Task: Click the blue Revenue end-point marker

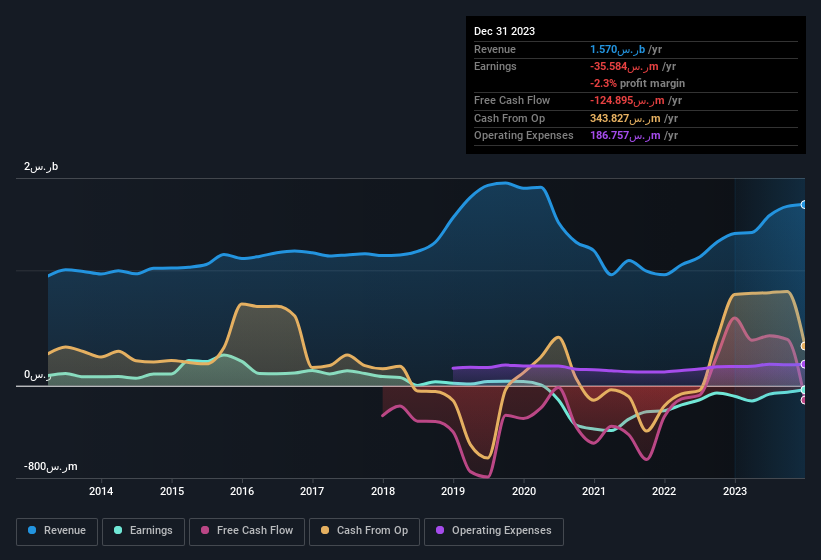Action: [804, 204]
